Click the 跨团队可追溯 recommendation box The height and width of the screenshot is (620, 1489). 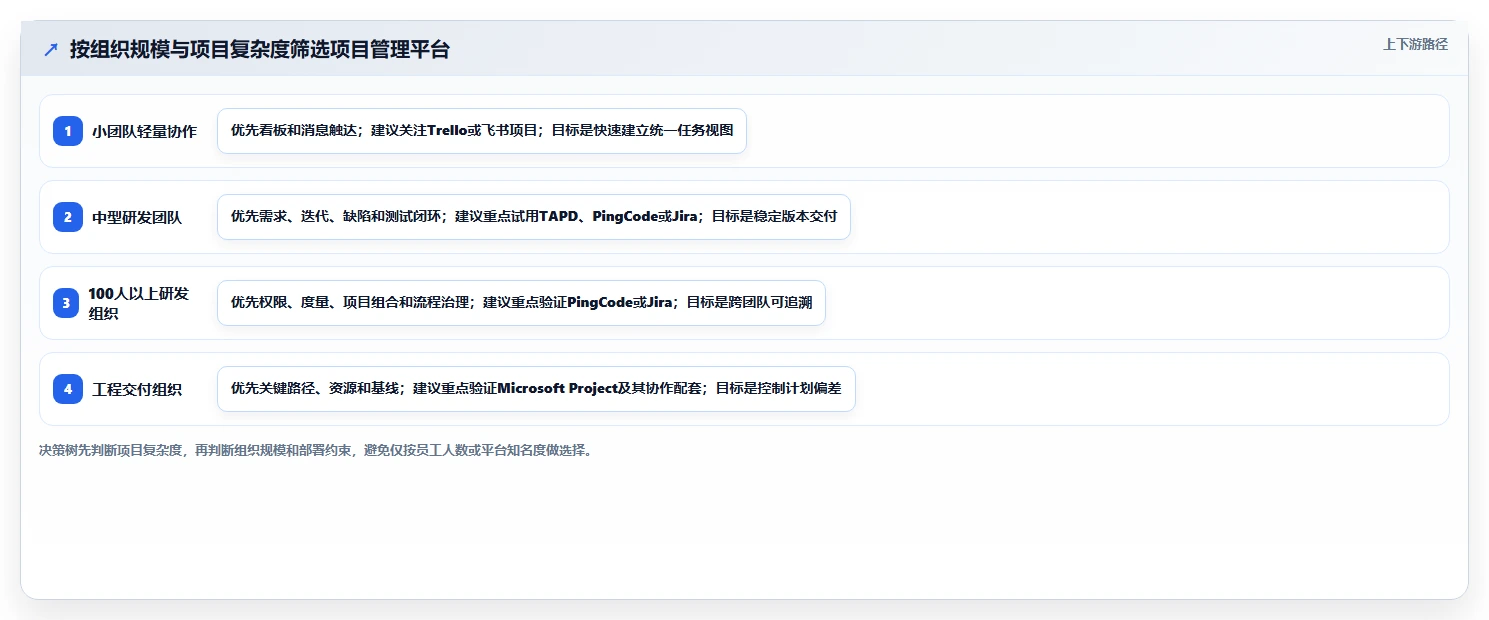[x=521, y=303]
